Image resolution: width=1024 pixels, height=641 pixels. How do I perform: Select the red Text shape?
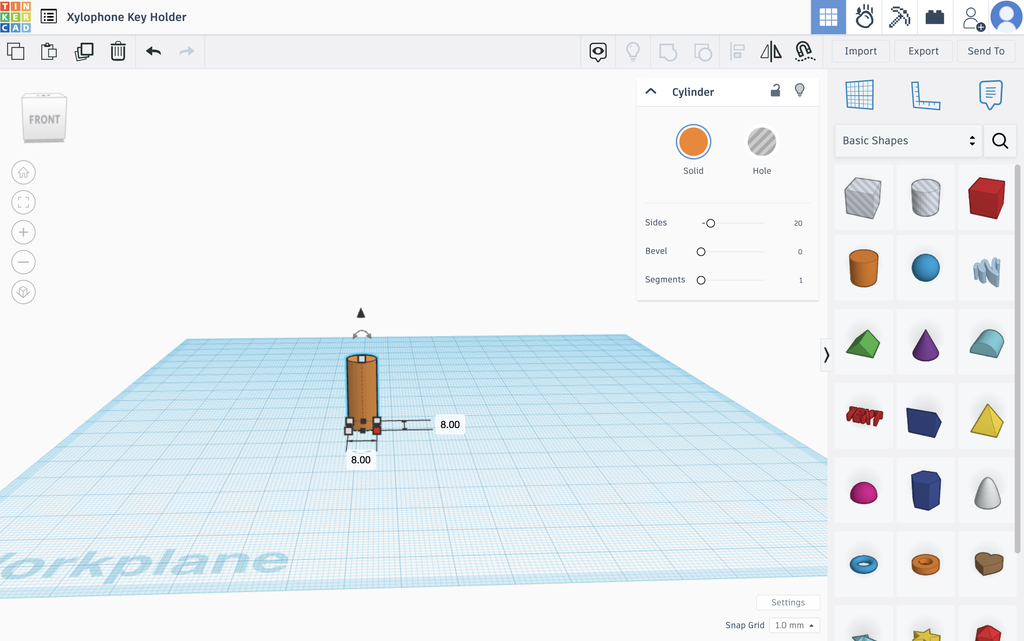864,416
